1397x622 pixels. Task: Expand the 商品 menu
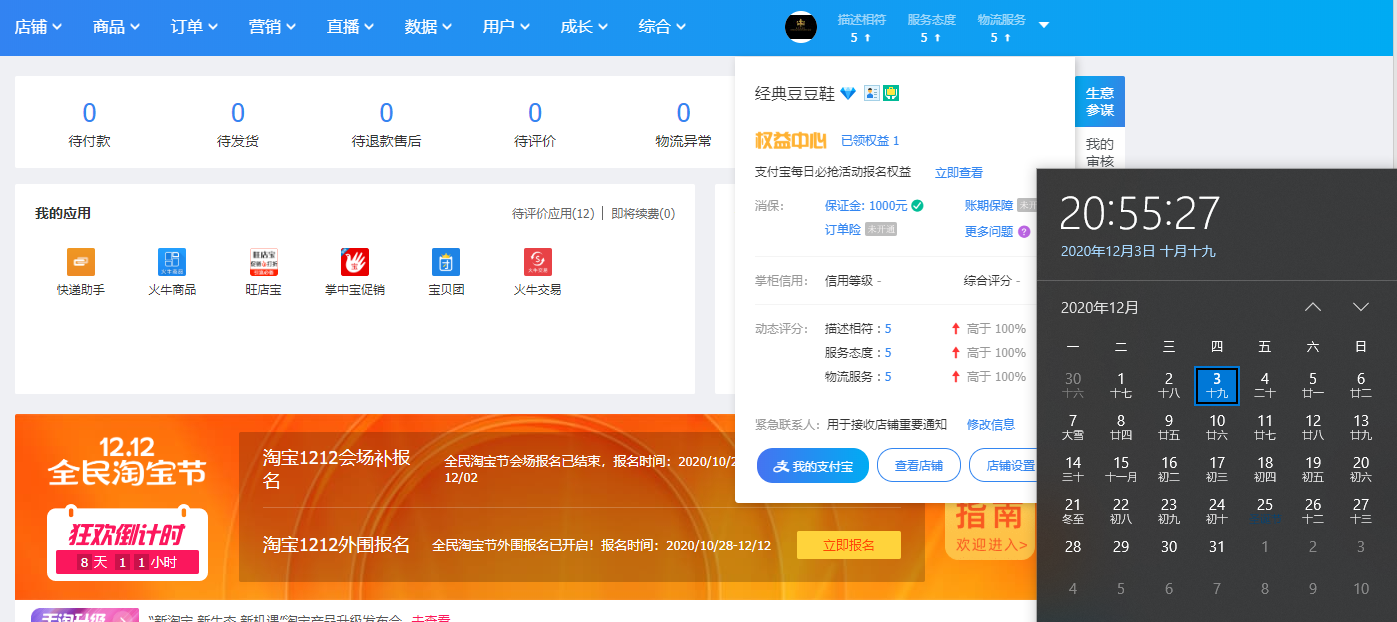pos(117,27)
